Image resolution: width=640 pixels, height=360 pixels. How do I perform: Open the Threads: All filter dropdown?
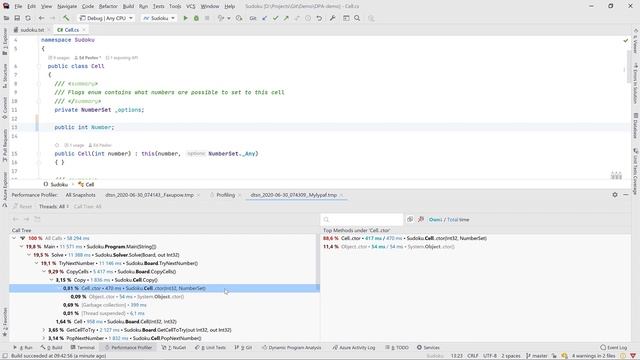coord(53,207)
